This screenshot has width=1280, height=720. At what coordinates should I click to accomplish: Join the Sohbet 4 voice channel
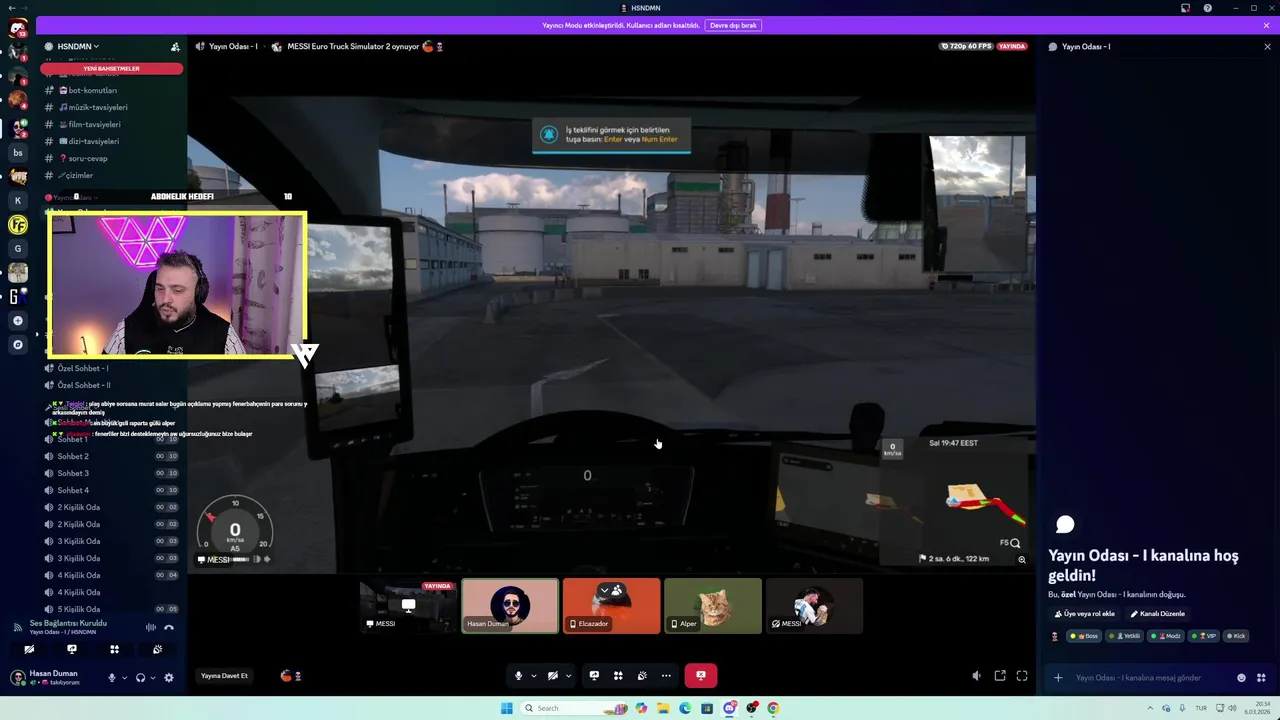[112, 490]
